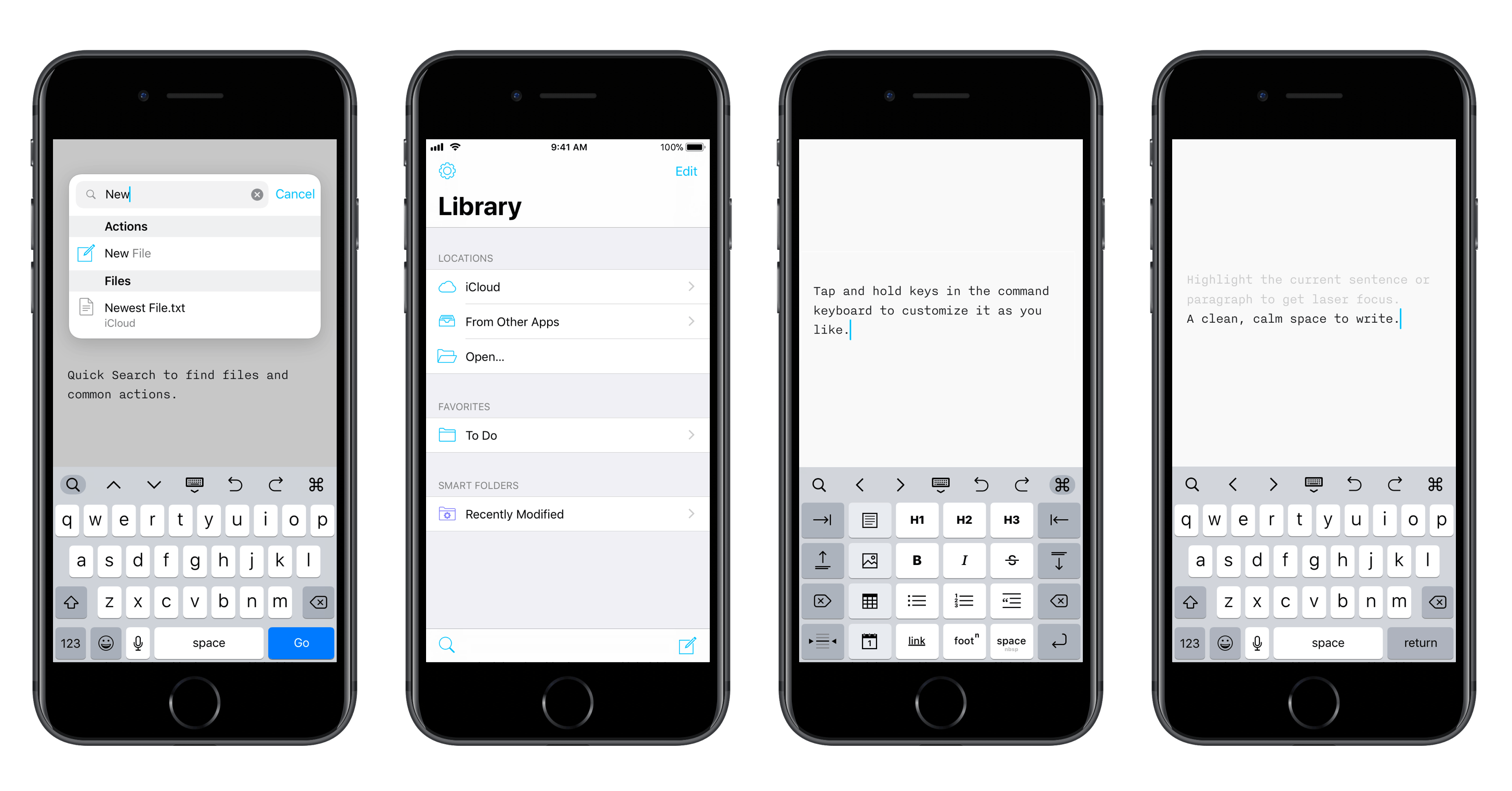The height and width of the screenshot is (791, 1512).
Task: Tap the image insert icon
Action: [x=869, y=561]
